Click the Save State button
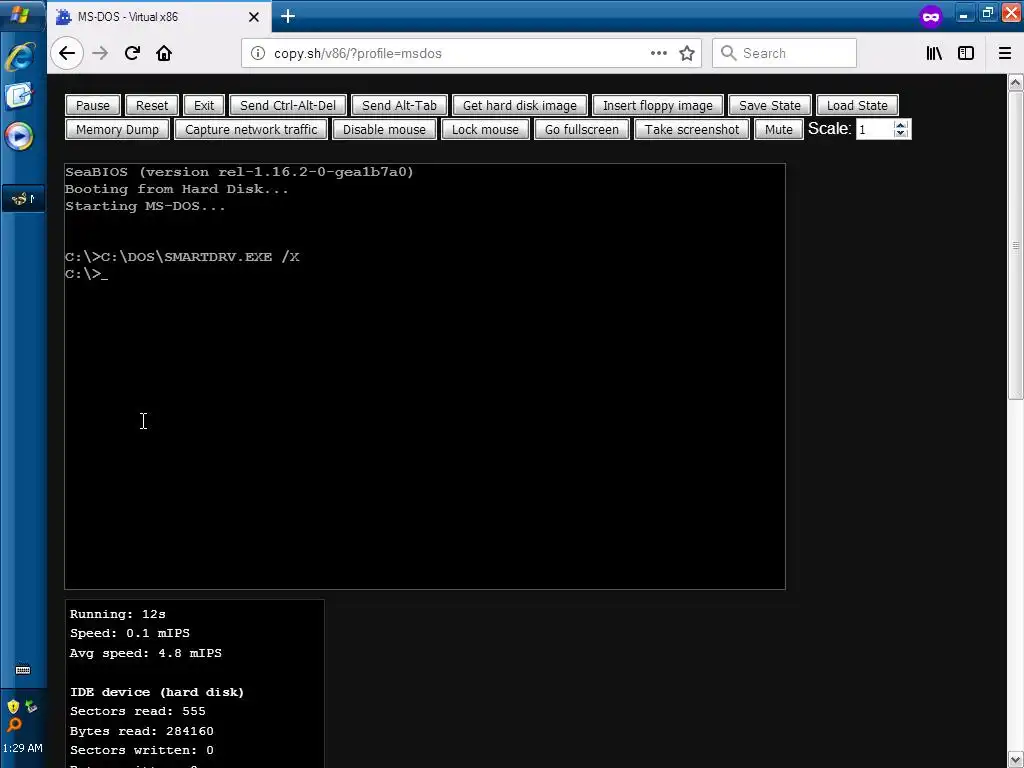Screen dimensions: 1024x768 tap(770, 105)
